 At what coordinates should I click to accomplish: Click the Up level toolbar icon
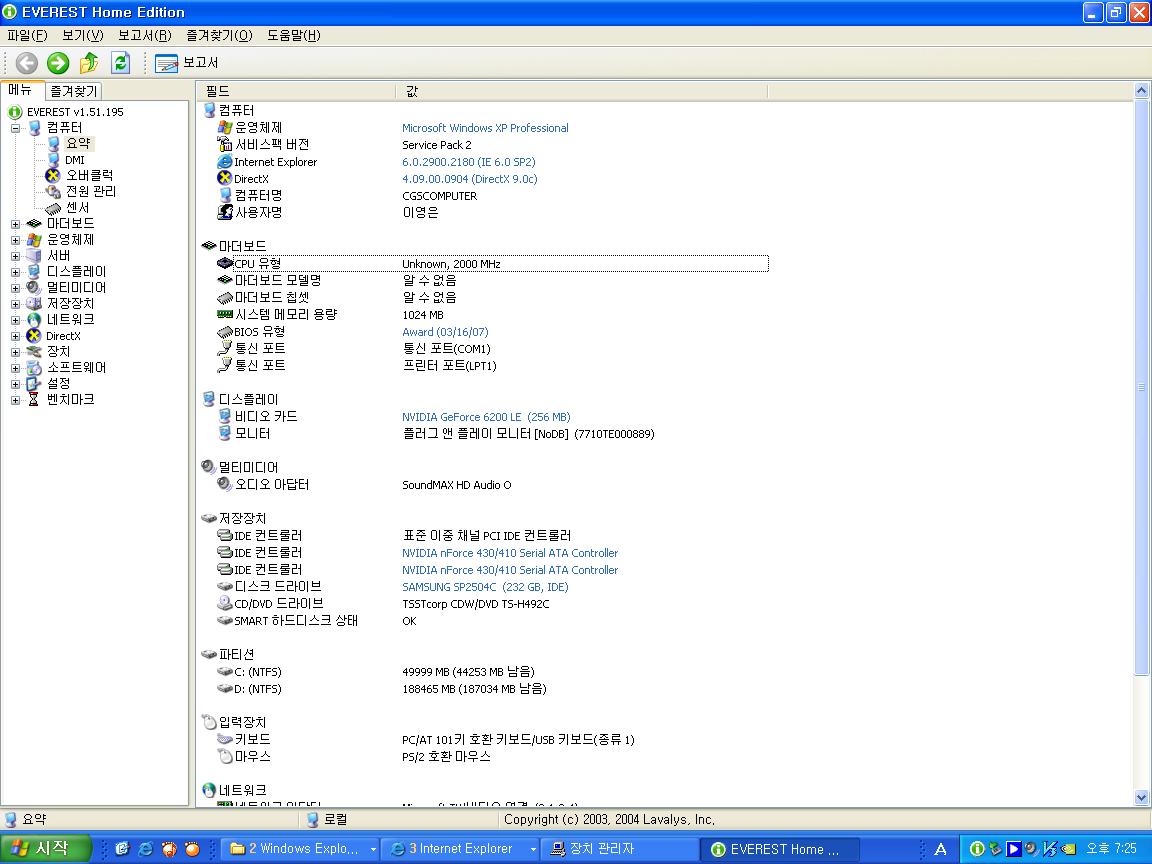tap(89, 63)
